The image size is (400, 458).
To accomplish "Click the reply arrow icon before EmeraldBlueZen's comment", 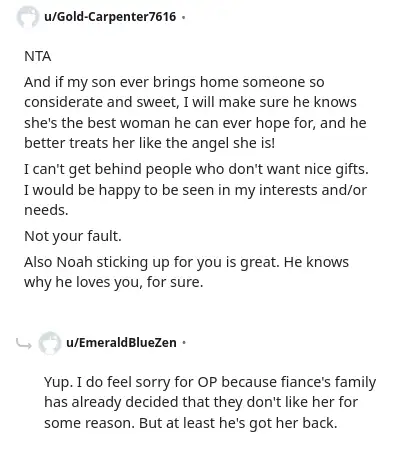I will coord(24,343).
